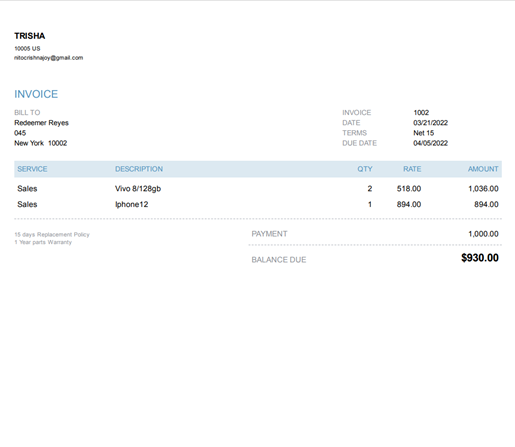Click the PAYMENT amount 1,000.00

coord(483,234)
